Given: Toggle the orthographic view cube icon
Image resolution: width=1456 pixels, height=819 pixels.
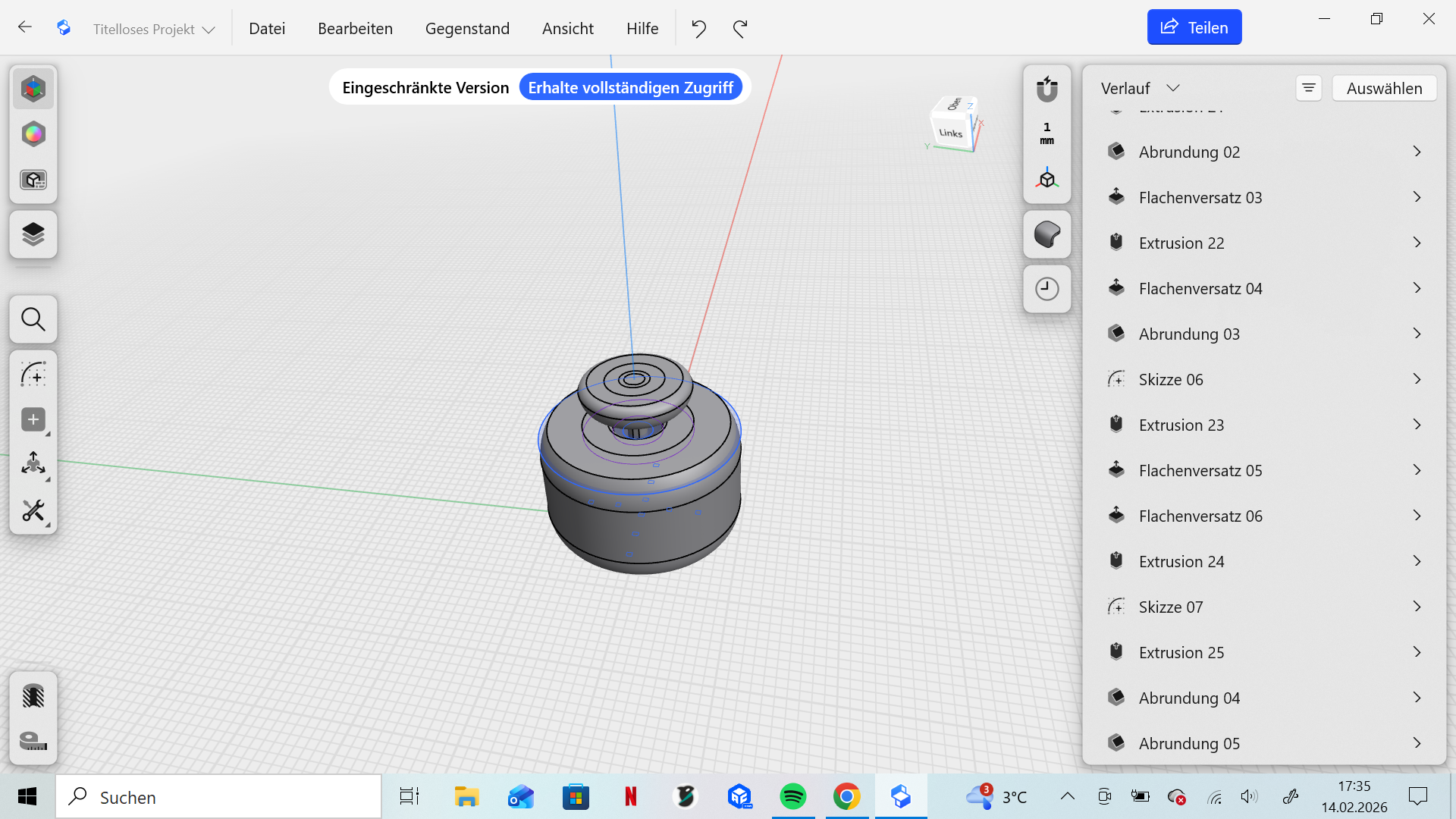Looking at the screenshot, I should pos(1047,179).
